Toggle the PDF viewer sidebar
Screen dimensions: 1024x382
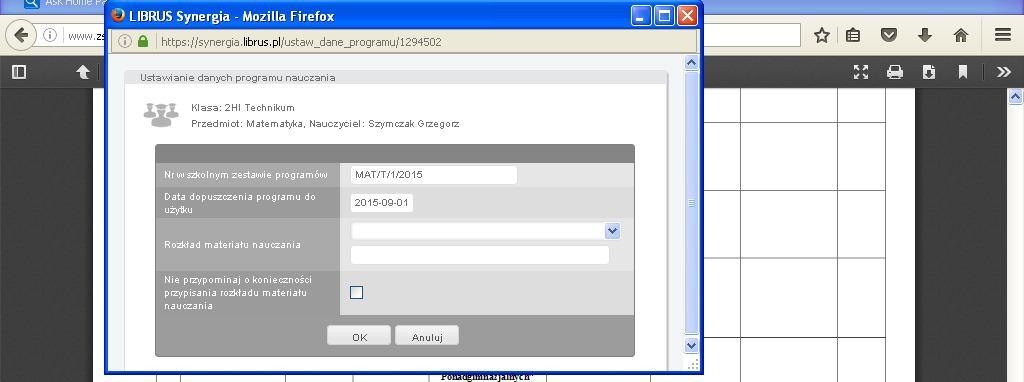click(19, 72)
